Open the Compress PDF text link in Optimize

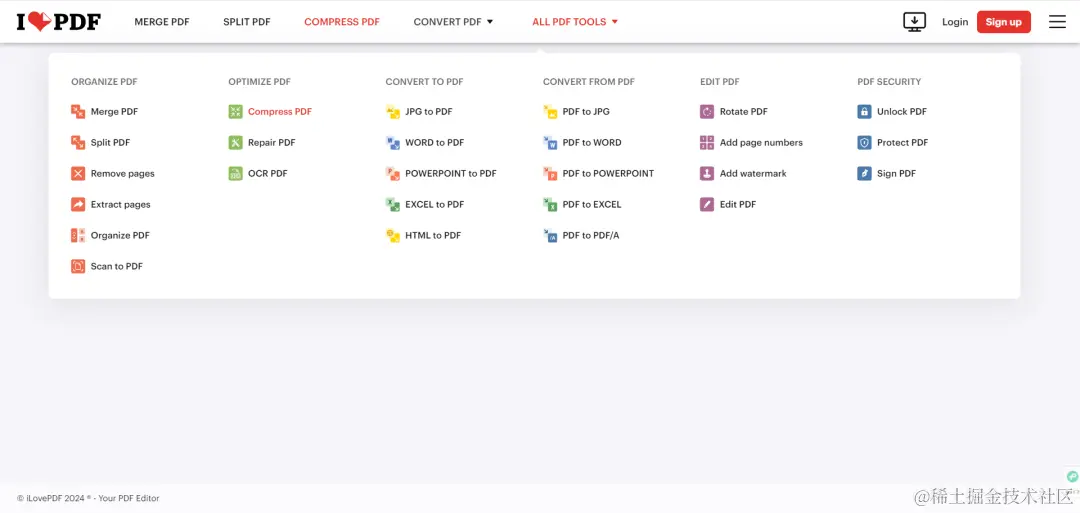pyautogui.click(x=280, y=112)
